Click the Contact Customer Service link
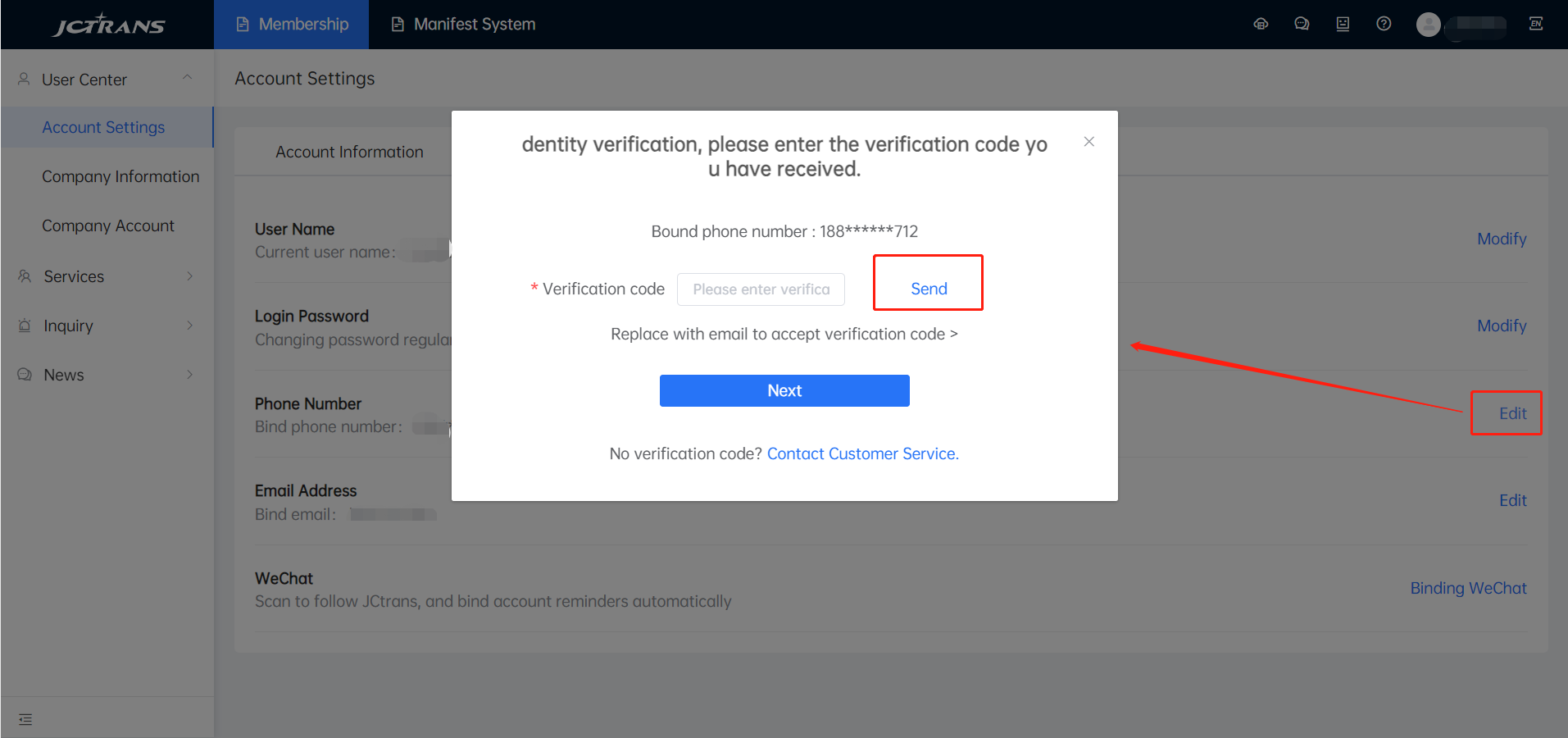This screenshot has width=1568, height=738. (862, 453)
